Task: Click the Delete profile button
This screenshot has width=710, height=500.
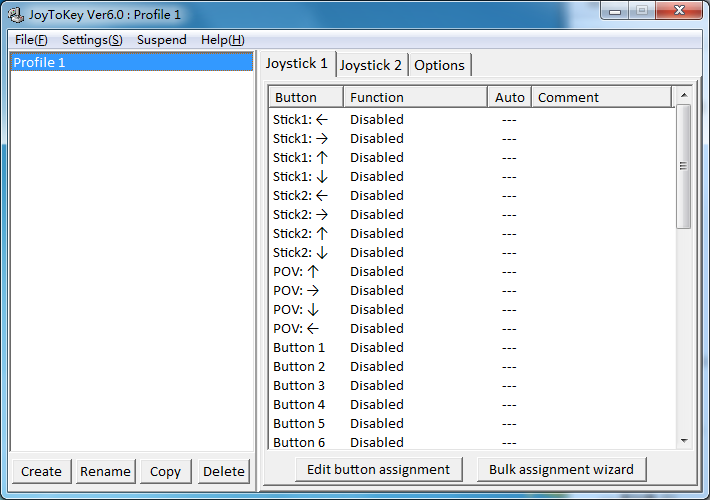Action: (224, 471)
